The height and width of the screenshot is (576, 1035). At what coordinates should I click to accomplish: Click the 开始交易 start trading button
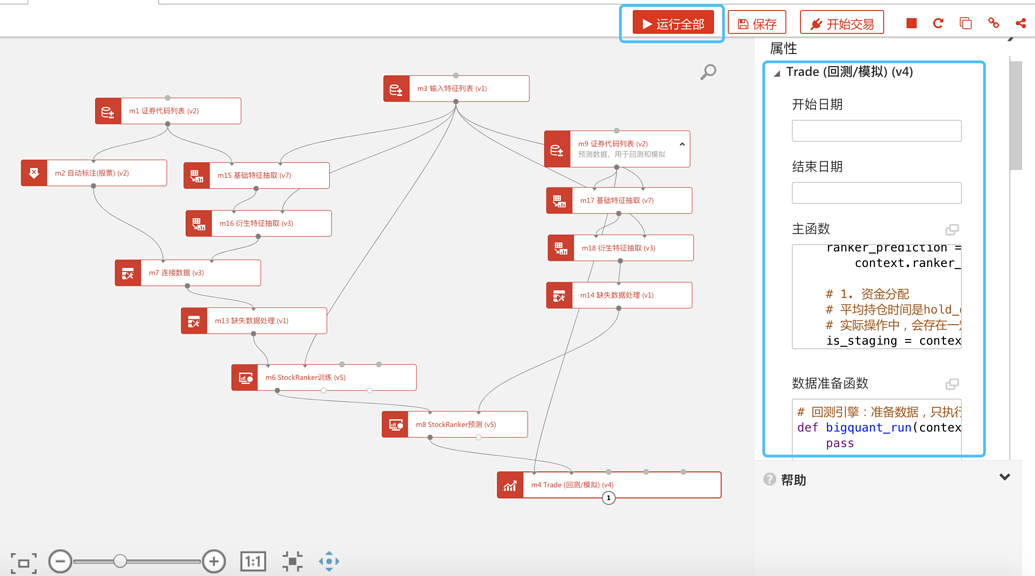pyautogui.click(x=842, y=23)
